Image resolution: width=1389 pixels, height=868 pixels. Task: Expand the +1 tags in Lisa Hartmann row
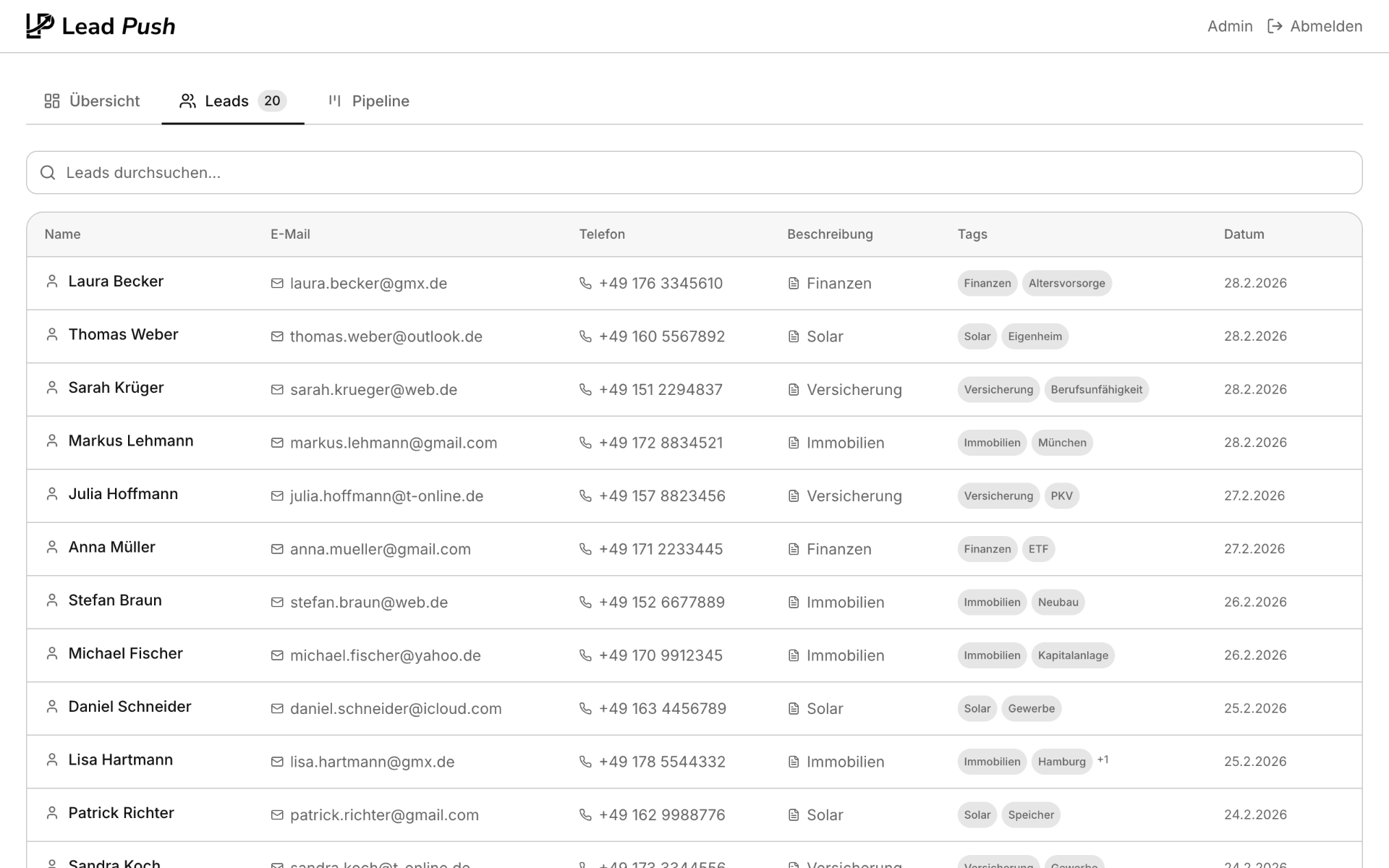1103,759
